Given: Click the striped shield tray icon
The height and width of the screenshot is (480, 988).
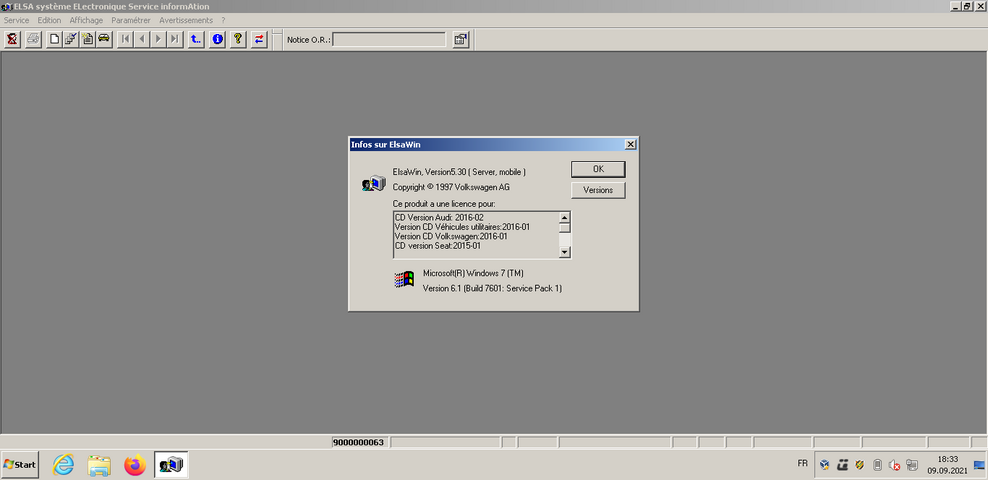Looking at the screenshot, I should point(859,466).
